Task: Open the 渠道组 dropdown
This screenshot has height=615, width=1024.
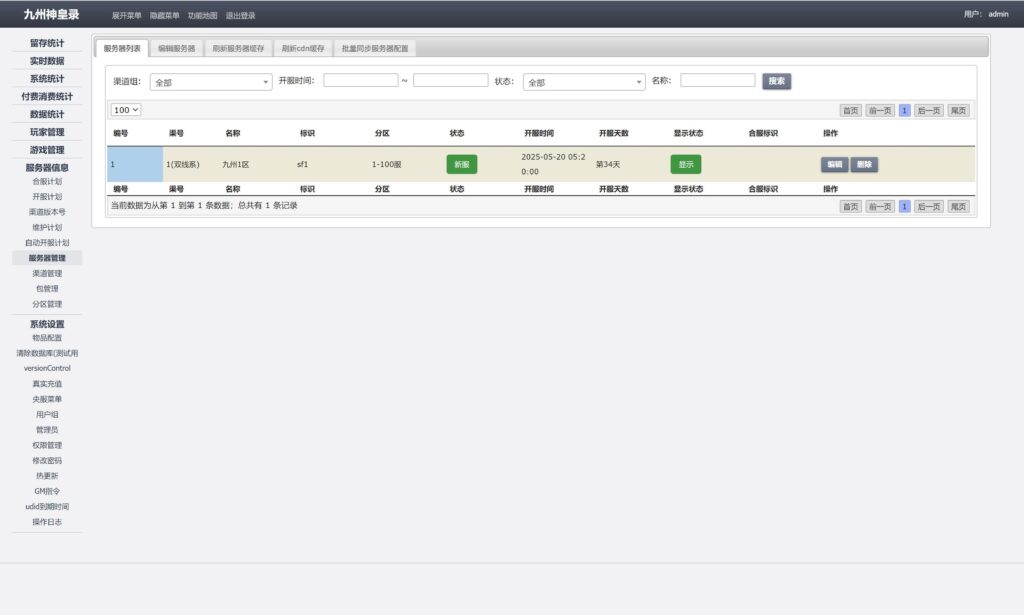Action: (210, 82)
